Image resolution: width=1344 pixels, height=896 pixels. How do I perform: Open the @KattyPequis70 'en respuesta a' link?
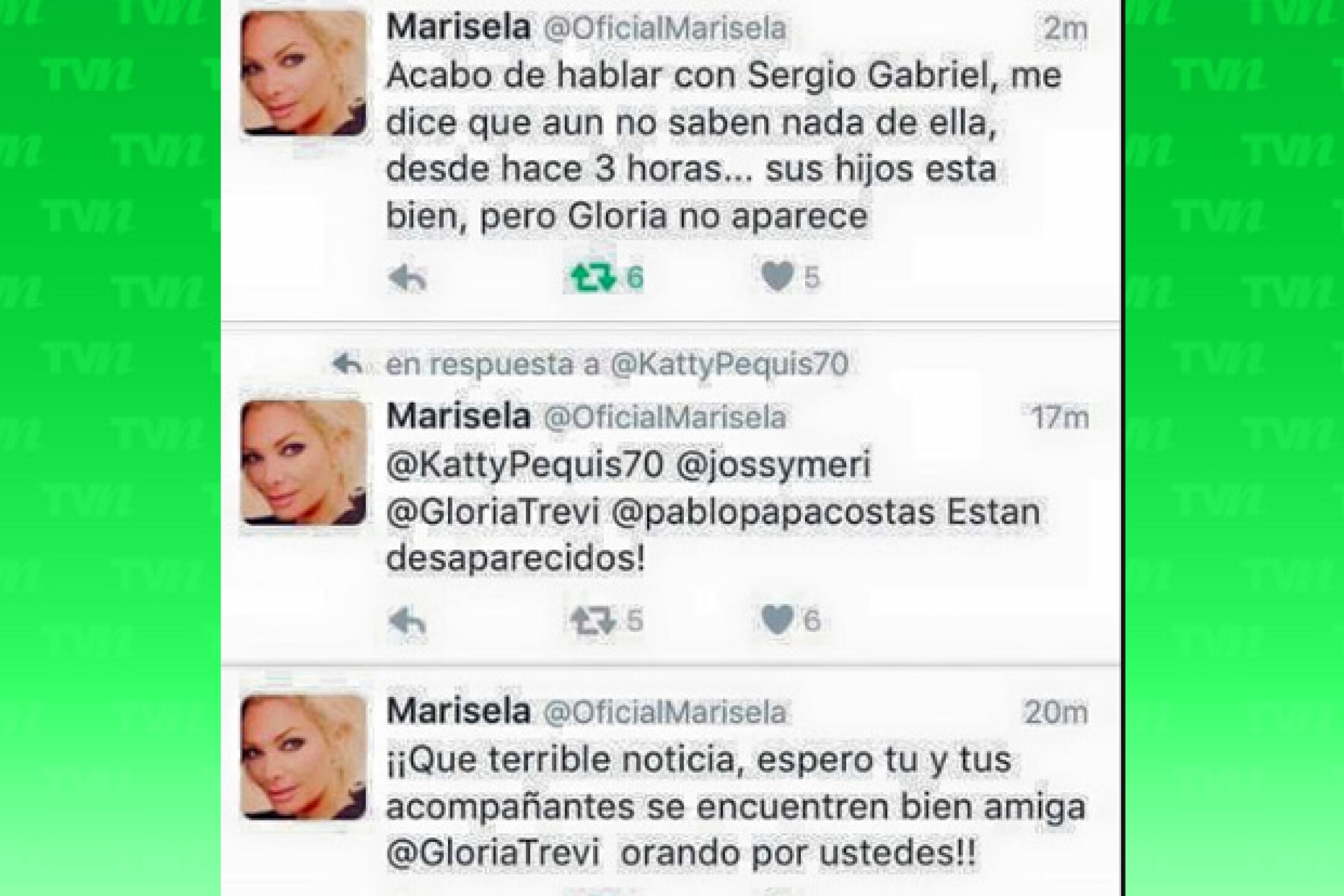pos(729,365)
